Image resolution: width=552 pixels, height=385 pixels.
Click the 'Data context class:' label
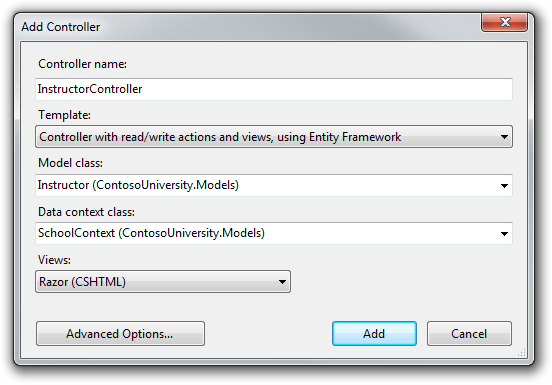click(x=86, y=212)
